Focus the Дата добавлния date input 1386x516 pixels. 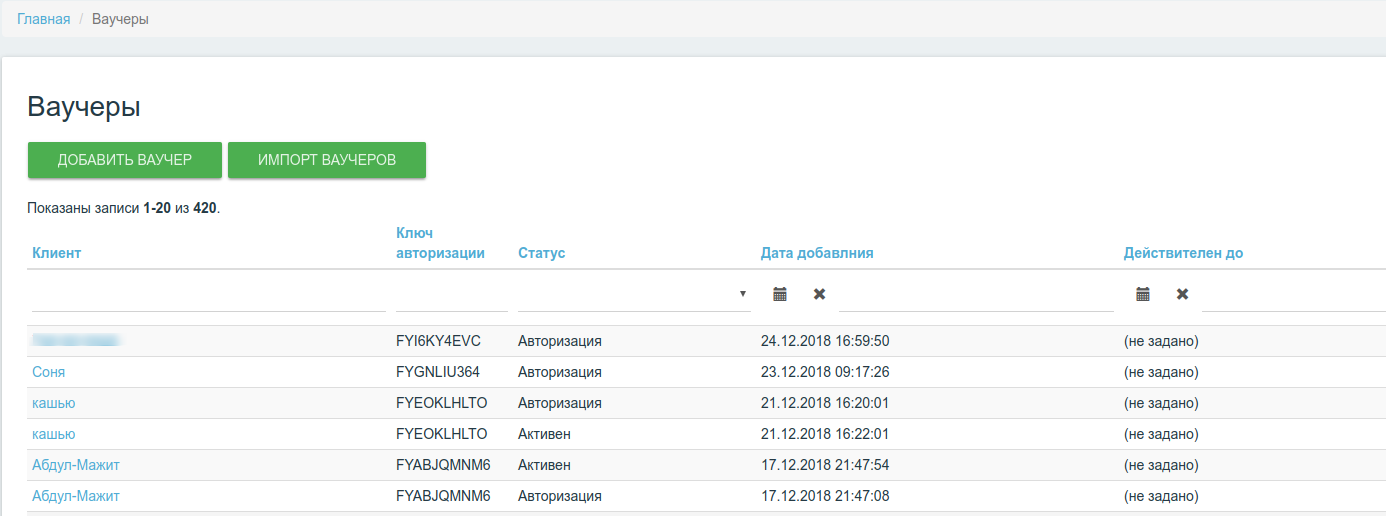pos(976,294)
